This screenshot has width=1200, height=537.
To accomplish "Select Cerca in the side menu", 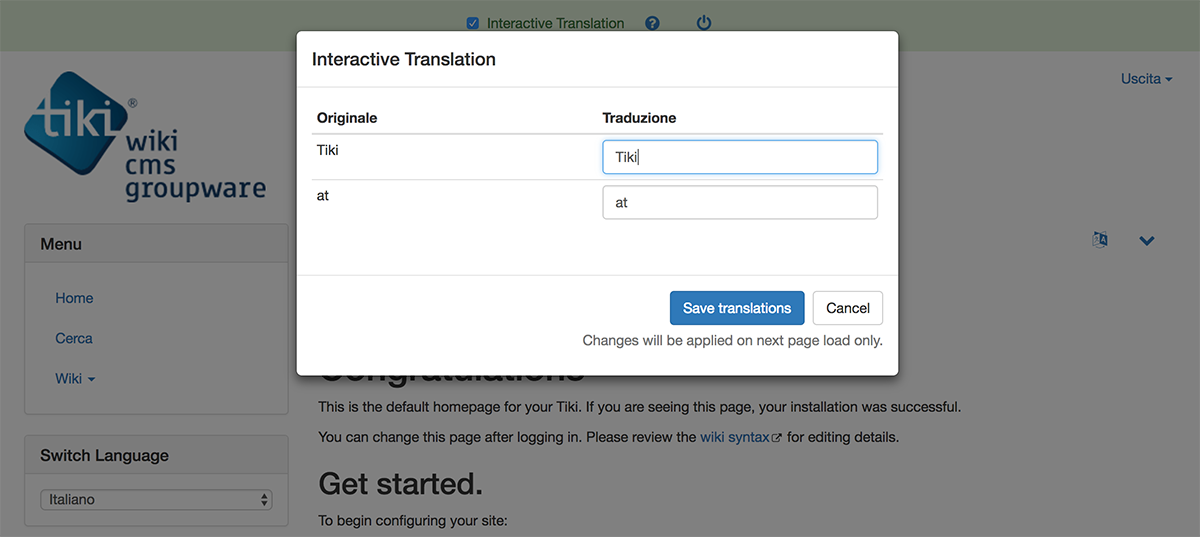I will (x=74, y=338).
